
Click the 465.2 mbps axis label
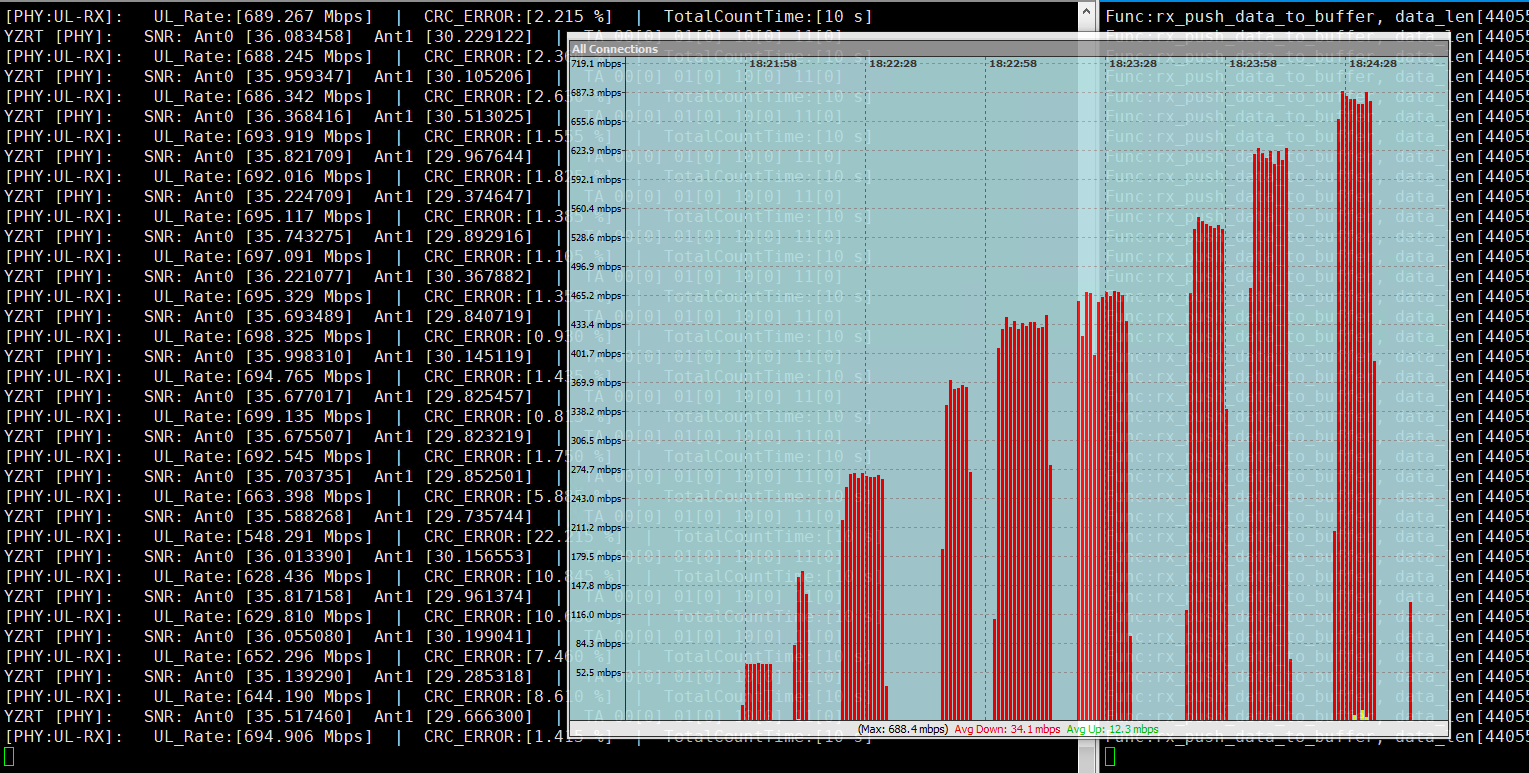(x=596, y=295)
